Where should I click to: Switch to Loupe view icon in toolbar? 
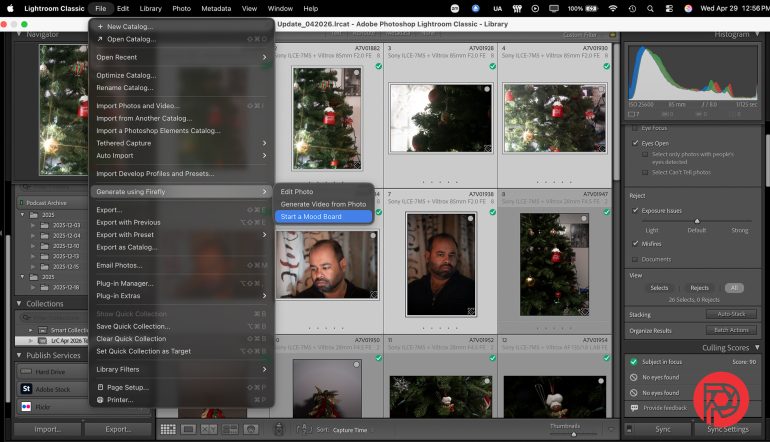click(x=188, y=429)
